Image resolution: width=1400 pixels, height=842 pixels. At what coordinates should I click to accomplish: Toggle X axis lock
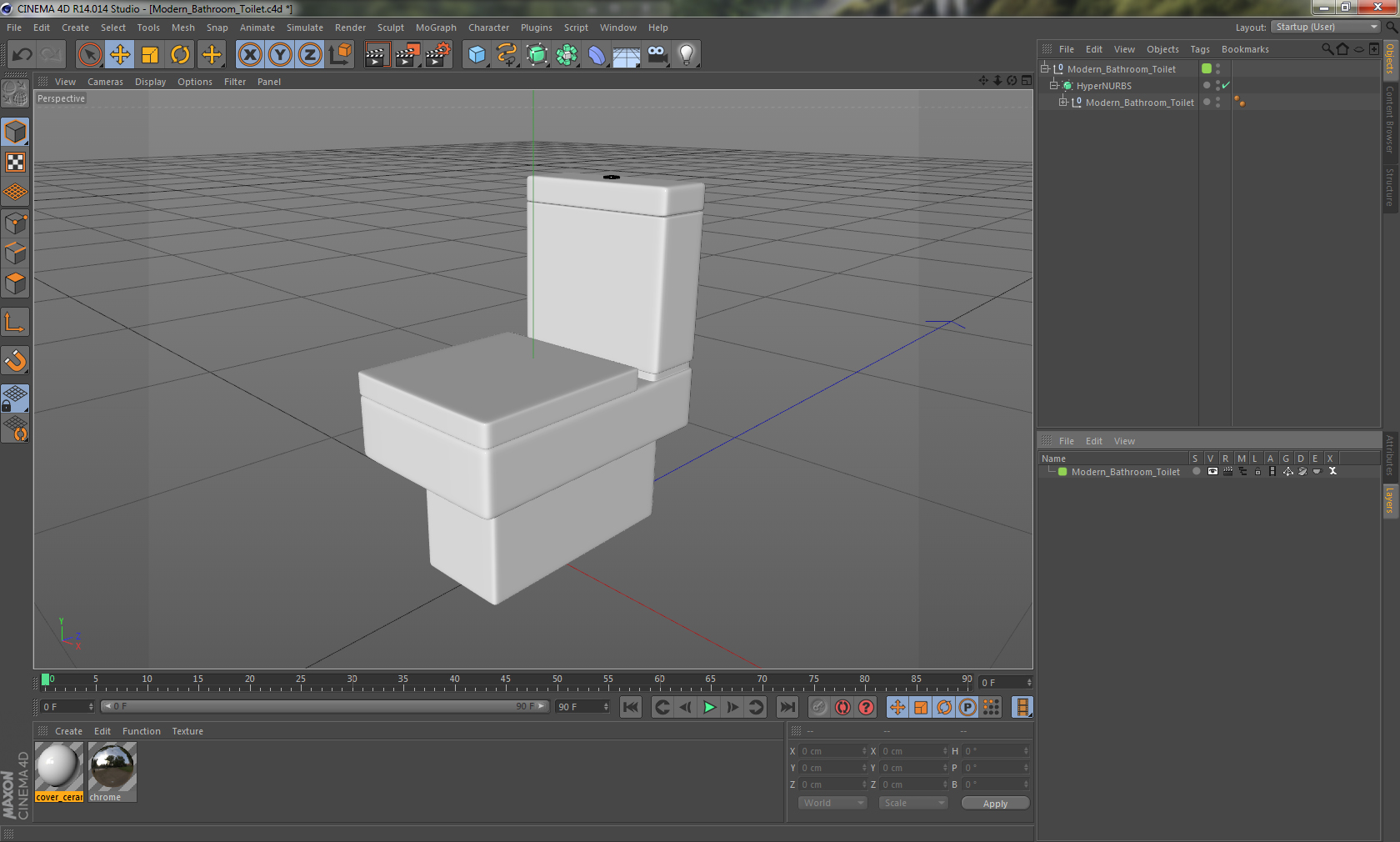click(249, 55)
